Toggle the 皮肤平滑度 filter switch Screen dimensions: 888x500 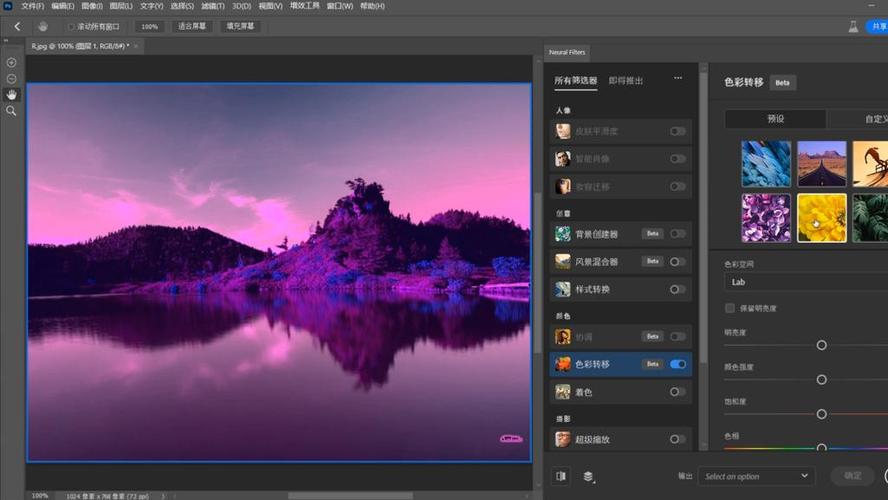[677, 131]
